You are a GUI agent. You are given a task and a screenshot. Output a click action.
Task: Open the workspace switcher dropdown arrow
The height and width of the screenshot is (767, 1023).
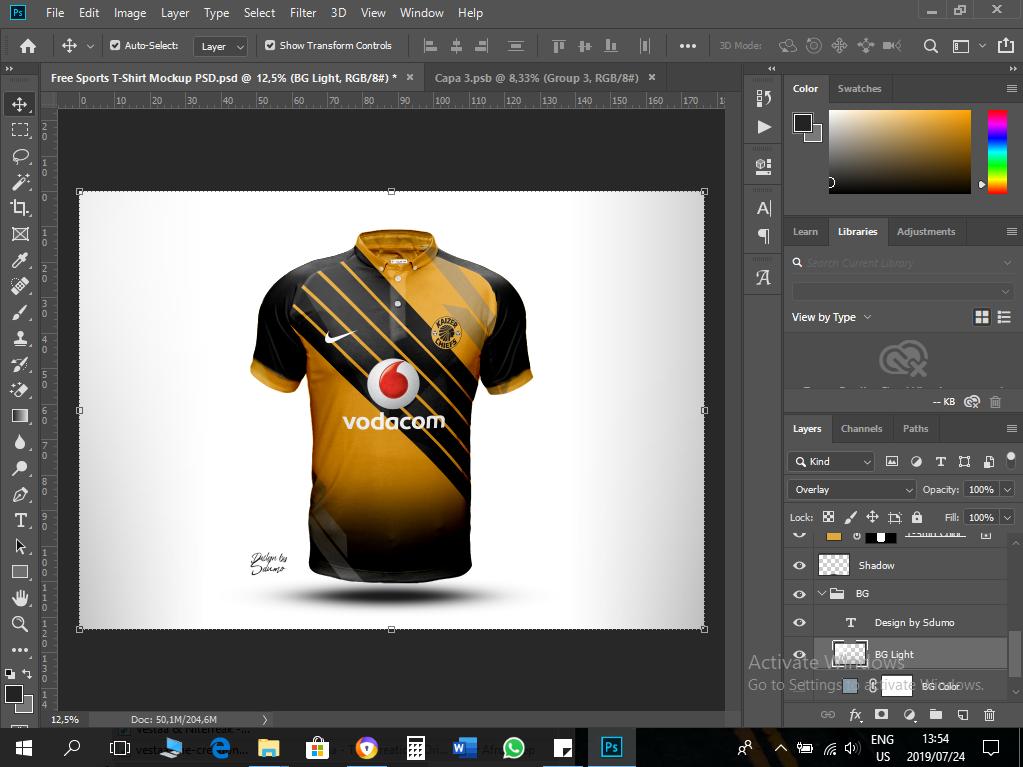[982, 46]
